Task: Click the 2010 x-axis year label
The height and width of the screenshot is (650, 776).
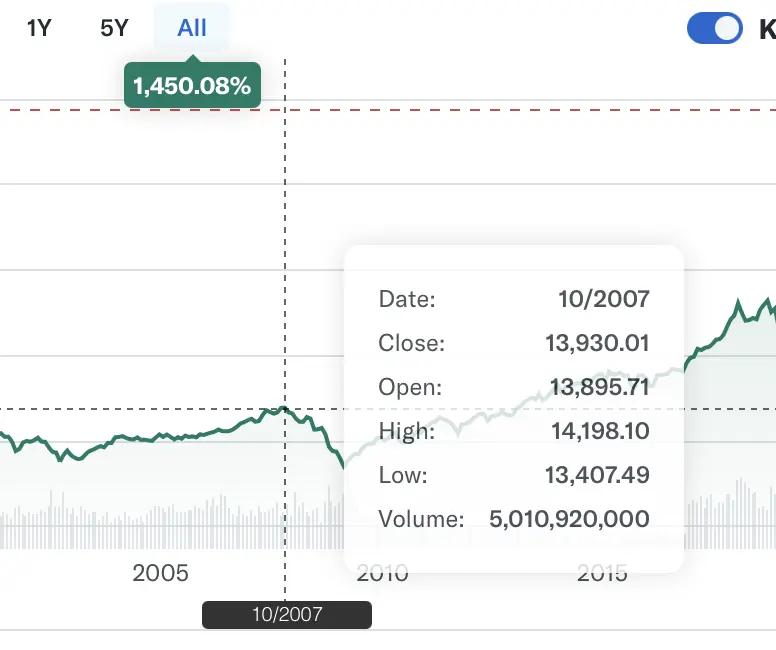Action: [x=383, y=573]
